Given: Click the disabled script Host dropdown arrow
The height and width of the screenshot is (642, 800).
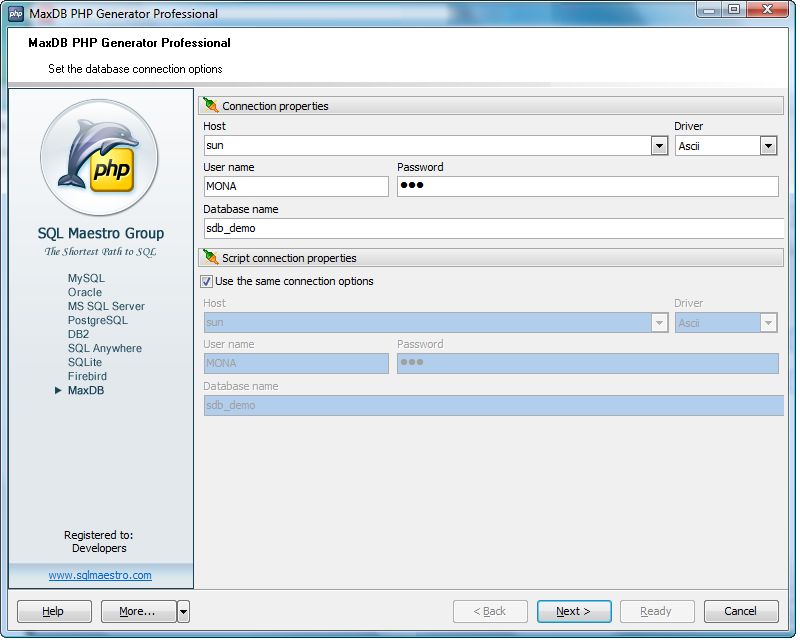Looking at the screenshot, I should pos(661,324).
